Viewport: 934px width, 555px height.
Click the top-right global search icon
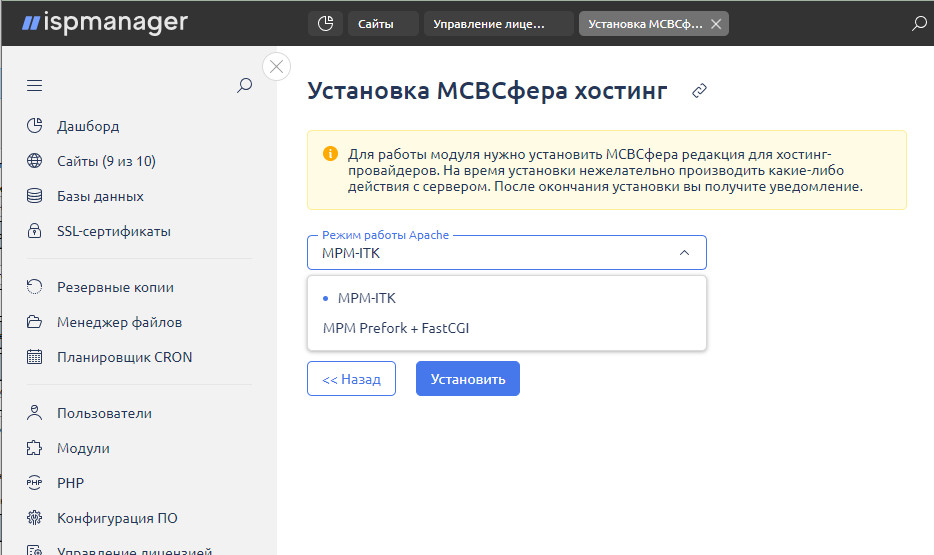(919, 23)
